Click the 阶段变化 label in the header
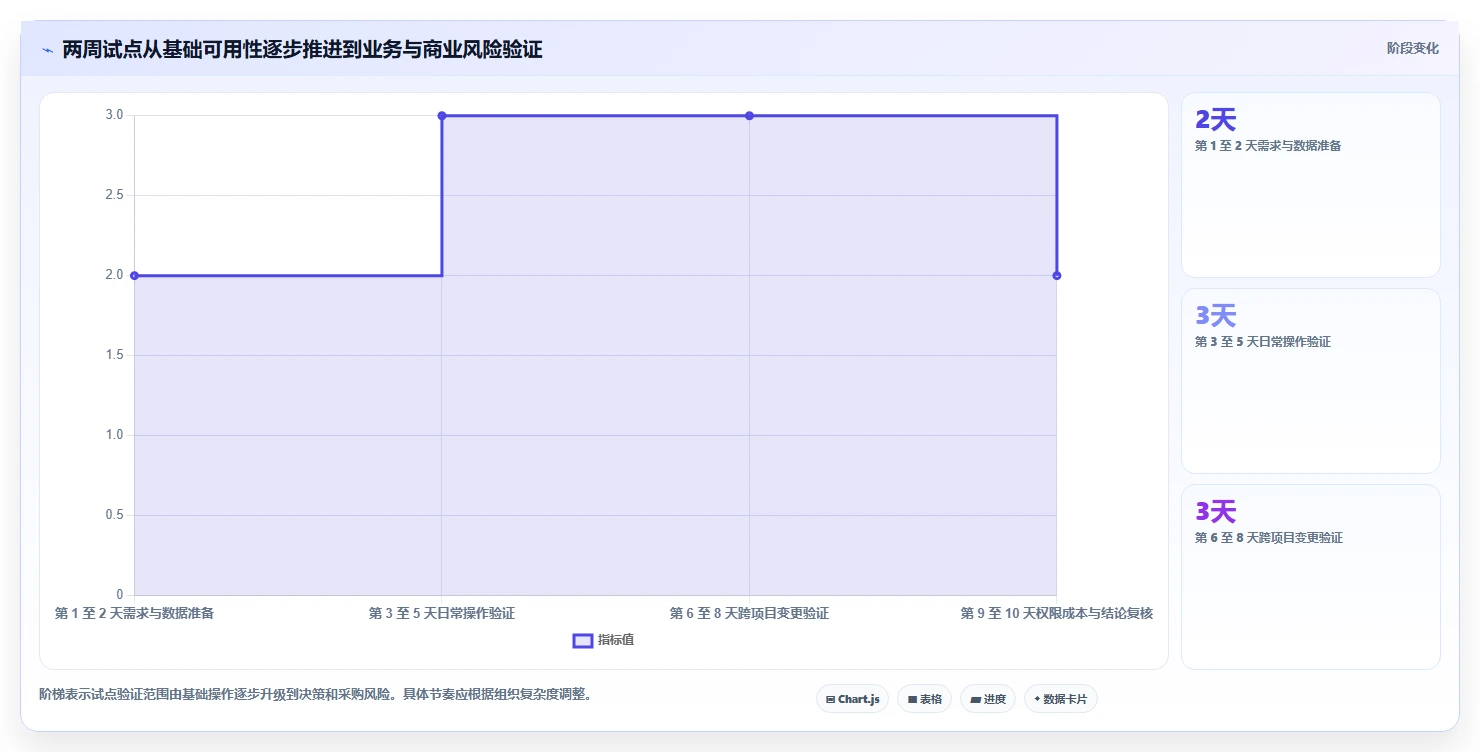The image size is (1480, 752). point(1413,48)
